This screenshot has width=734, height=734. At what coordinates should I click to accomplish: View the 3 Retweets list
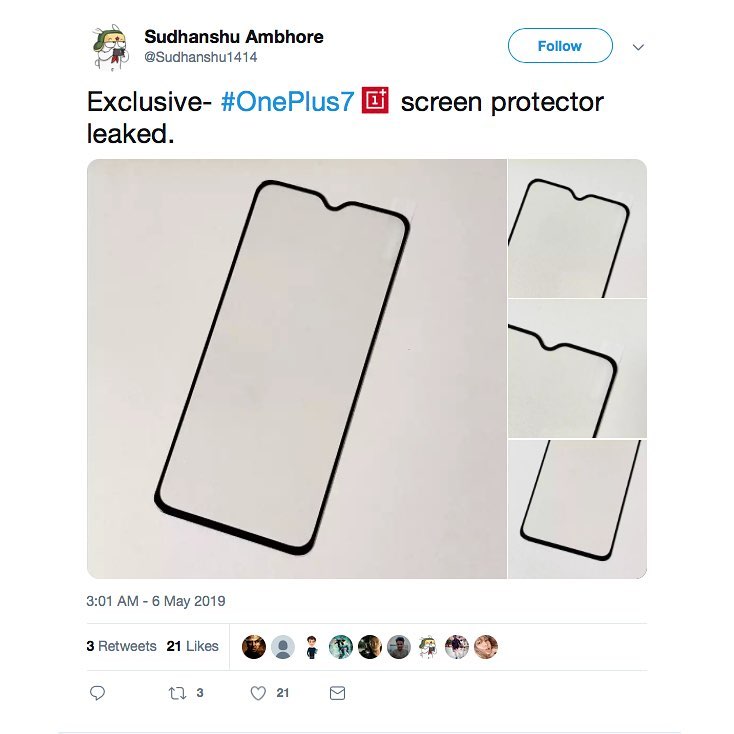pyautogui.click(x=122, y=646)
